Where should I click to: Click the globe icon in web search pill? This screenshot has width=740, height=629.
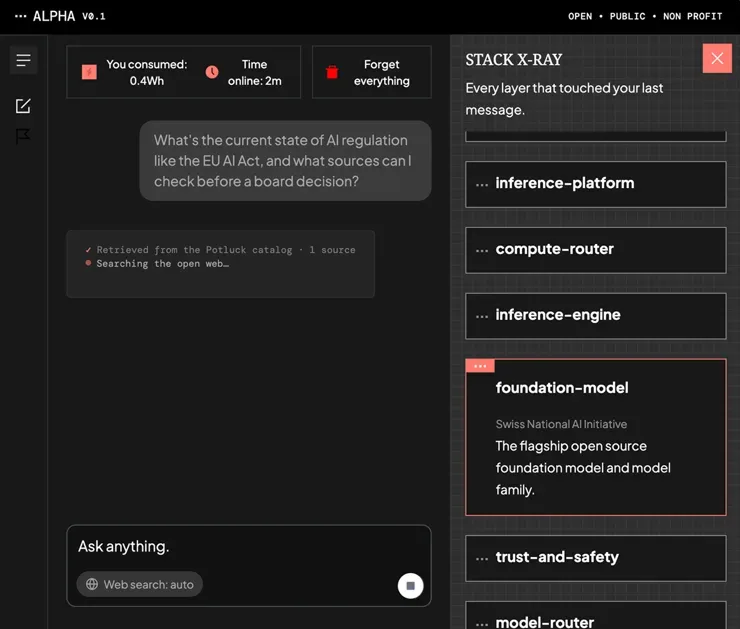point(92,584)
